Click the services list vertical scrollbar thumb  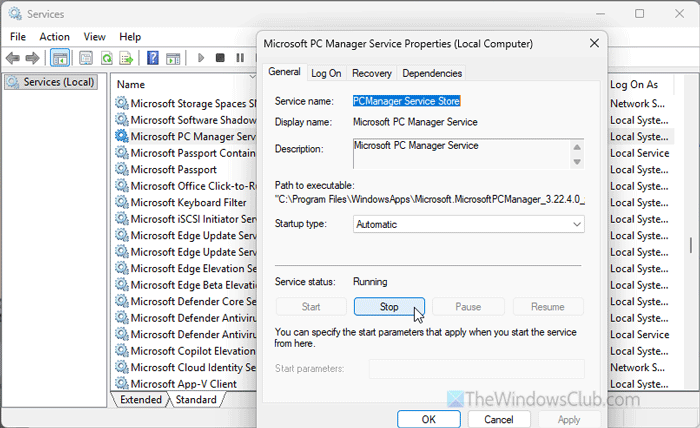tap(691, 245)
